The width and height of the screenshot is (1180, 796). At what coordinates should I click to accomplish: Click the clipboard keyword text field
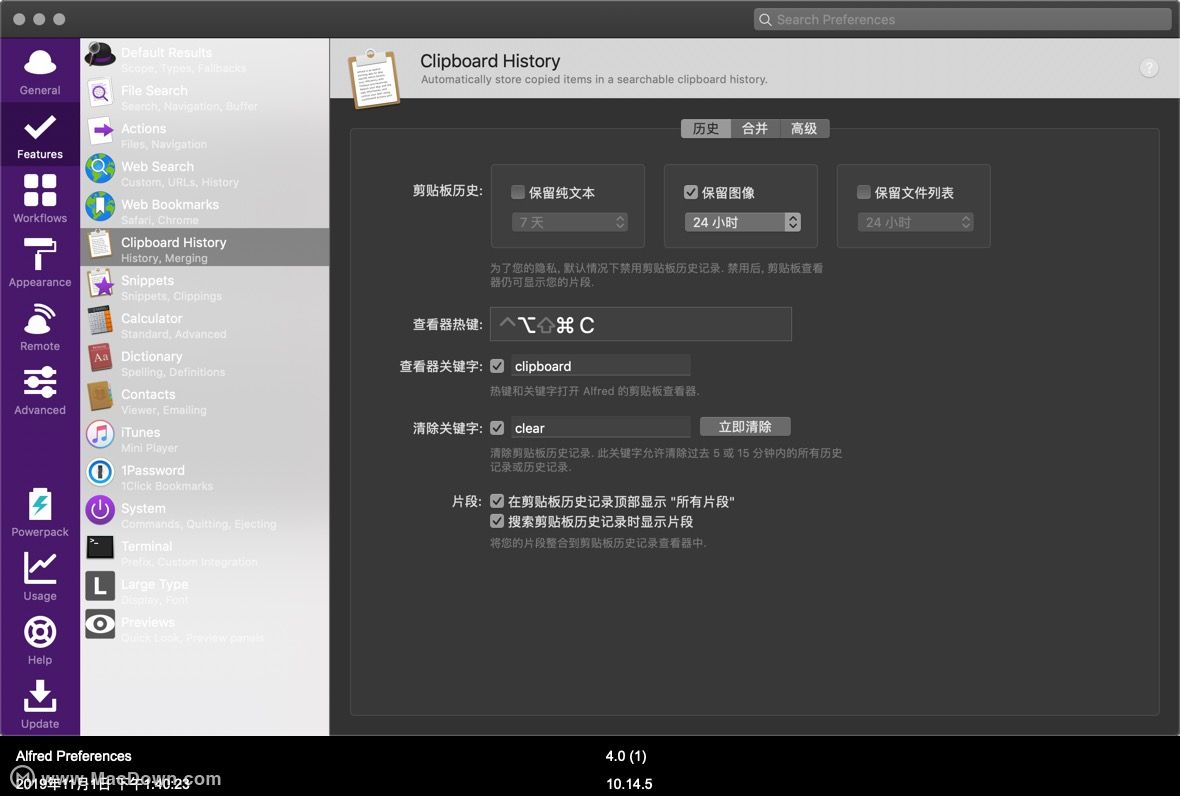click(601, 366)
